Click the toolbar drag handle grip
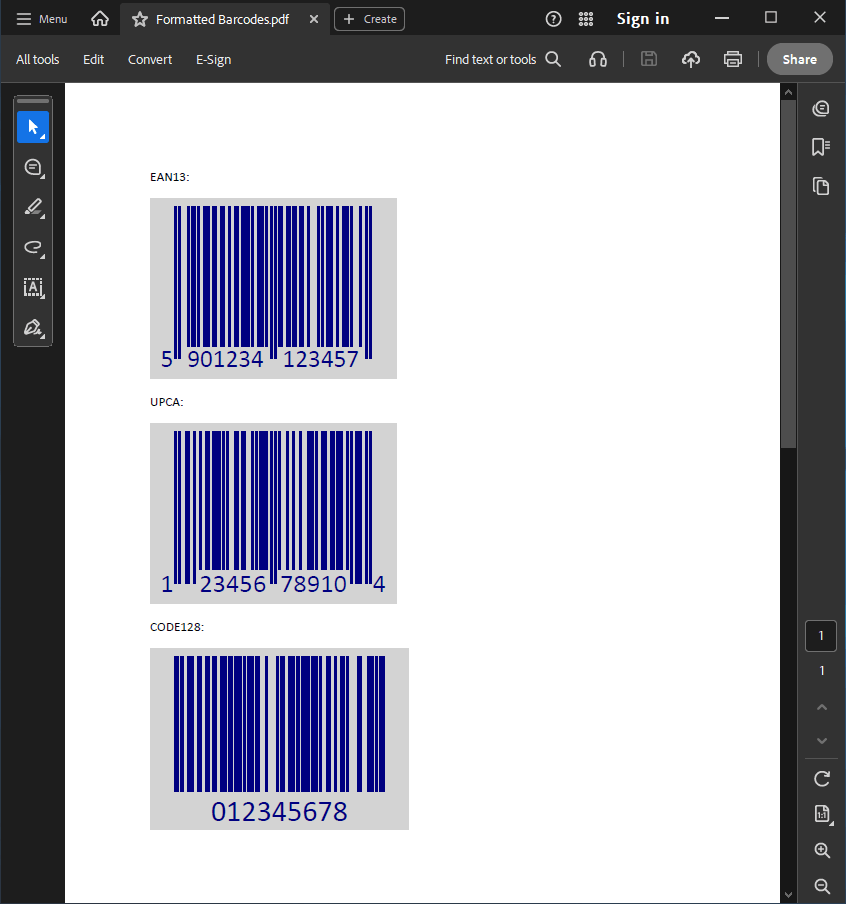The image size is (846, 904). (x=33, y=101)
